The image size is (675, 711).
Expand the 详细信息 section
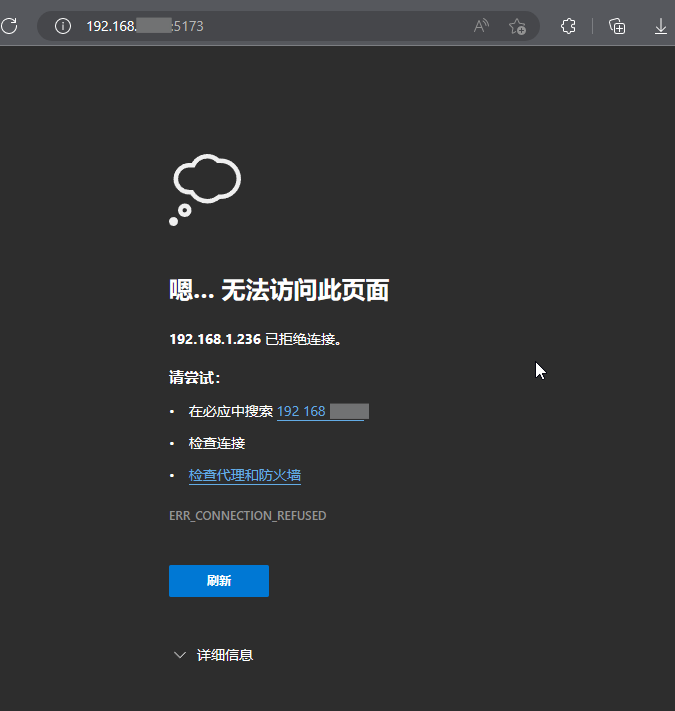click(x=214, y=655)
